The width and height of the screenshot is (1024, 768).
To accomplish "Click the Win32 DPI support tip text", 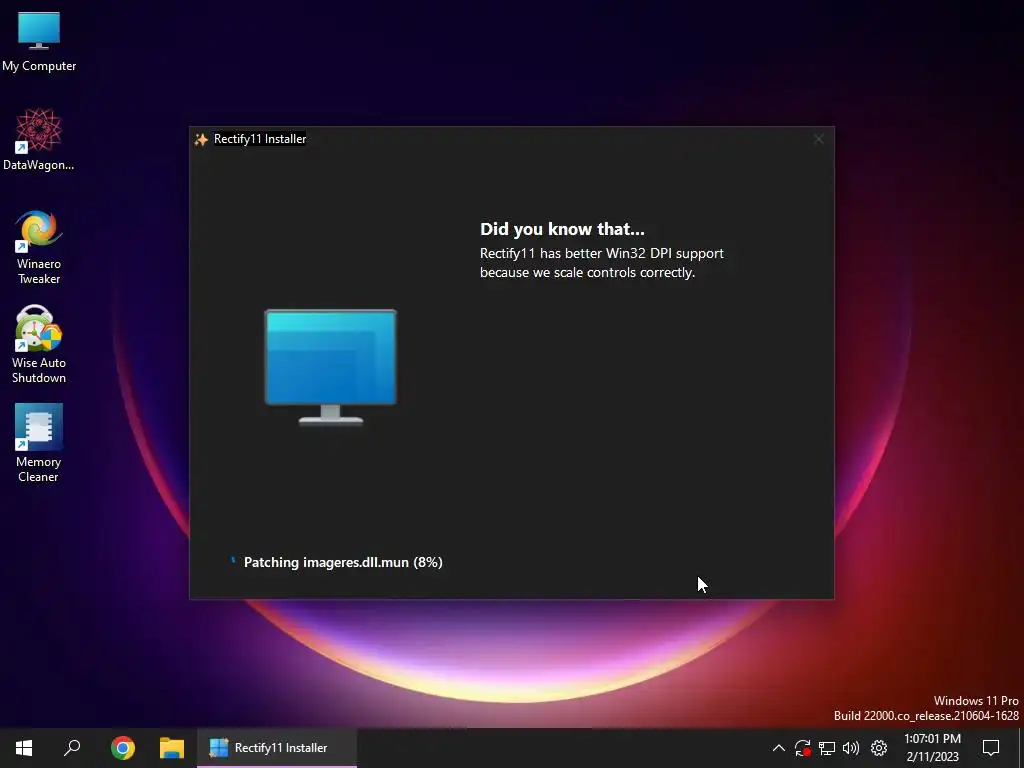I will [601, 263].
